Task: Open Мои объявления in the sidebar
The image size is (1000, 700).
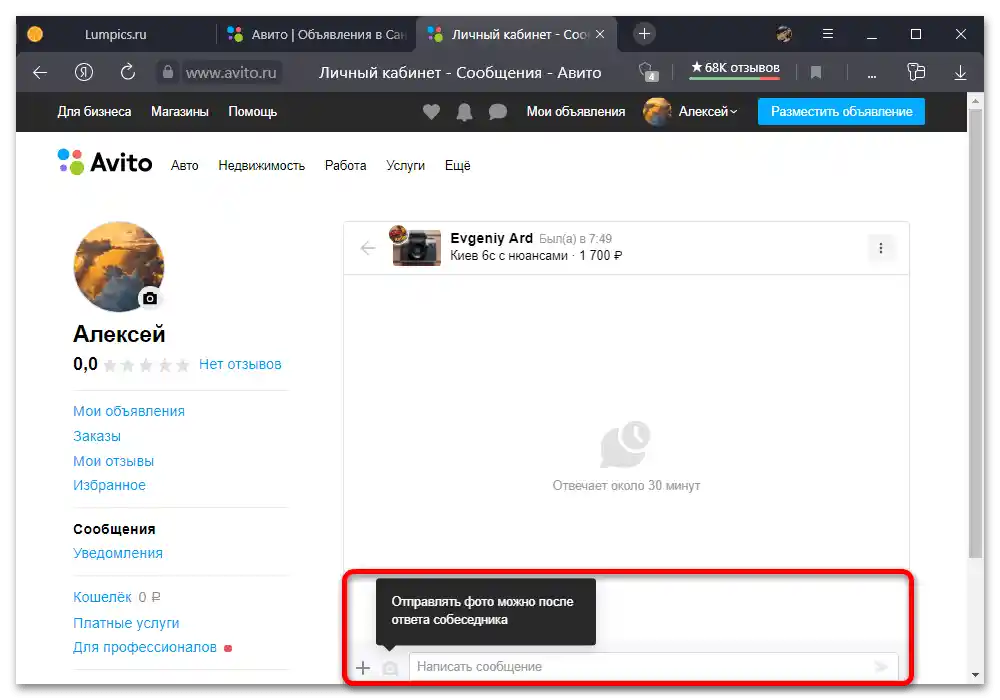Action: click(x=129, y=411)
